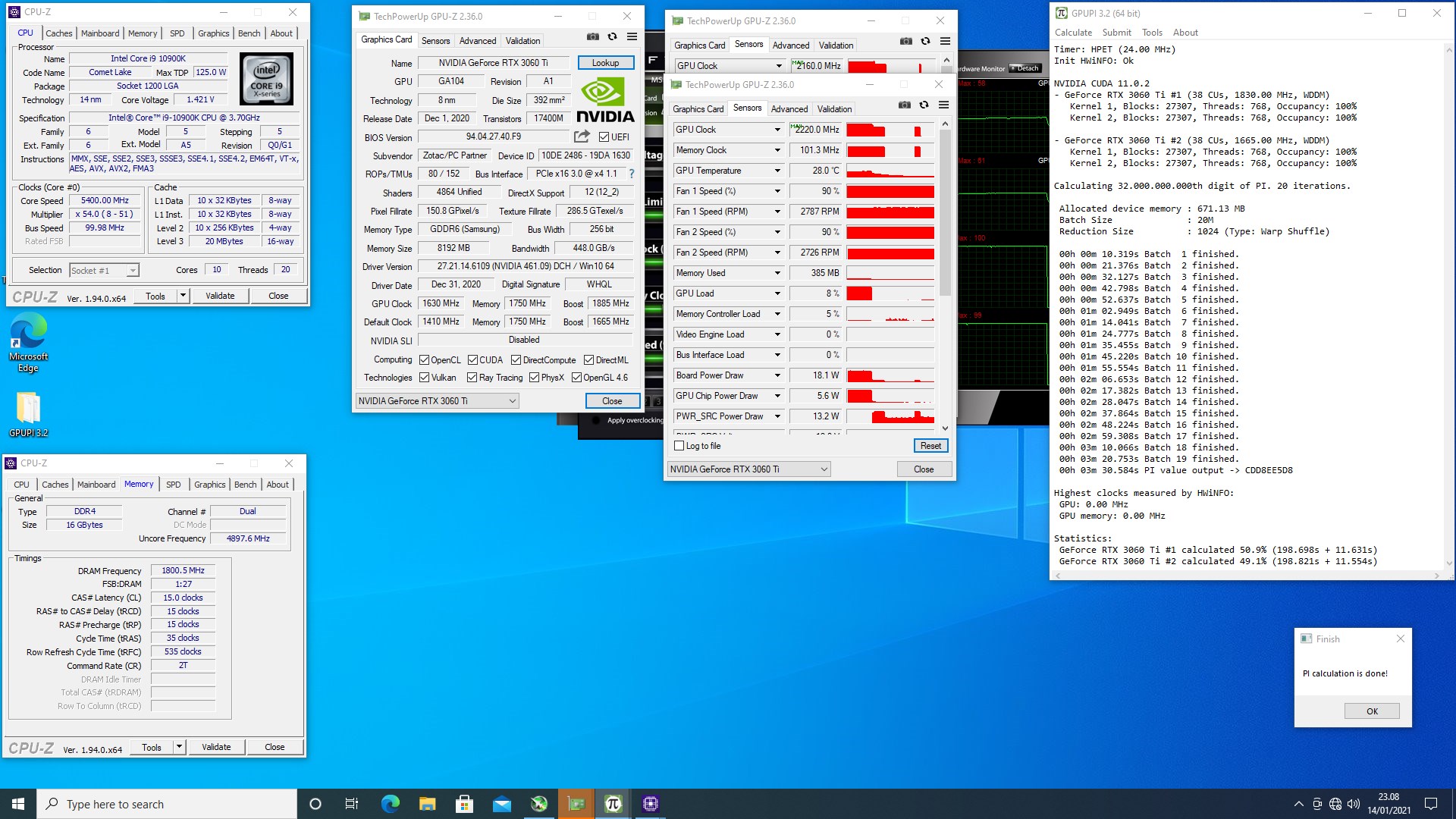Switch to Advanced tab in GPU-Z Graphics Card window
Viewport: 1456px width, 819px height.
point(478,41)
